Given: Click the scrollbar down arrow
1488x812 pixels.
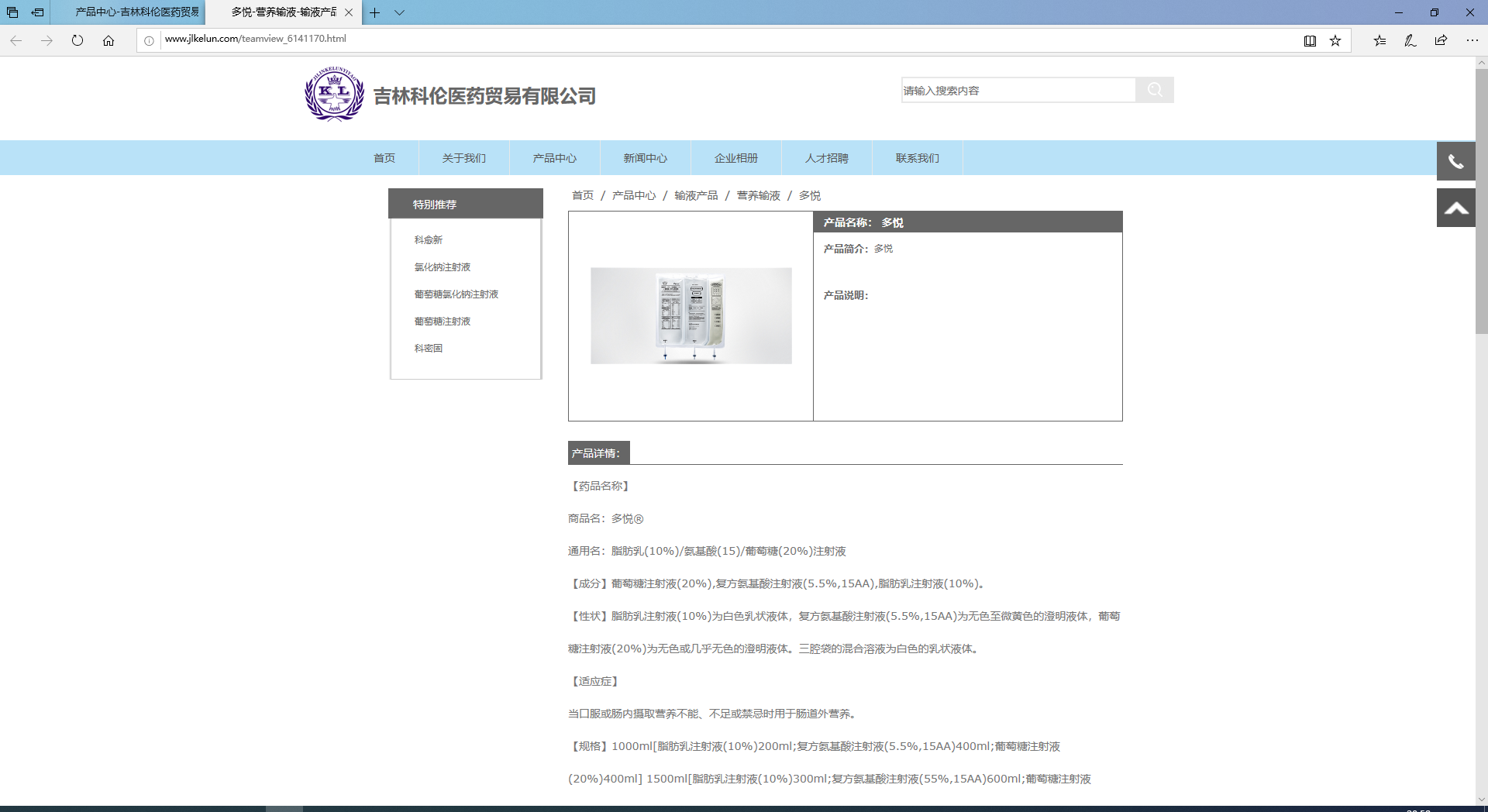Looking at the screenshot, I should (x=1481, y=800).
